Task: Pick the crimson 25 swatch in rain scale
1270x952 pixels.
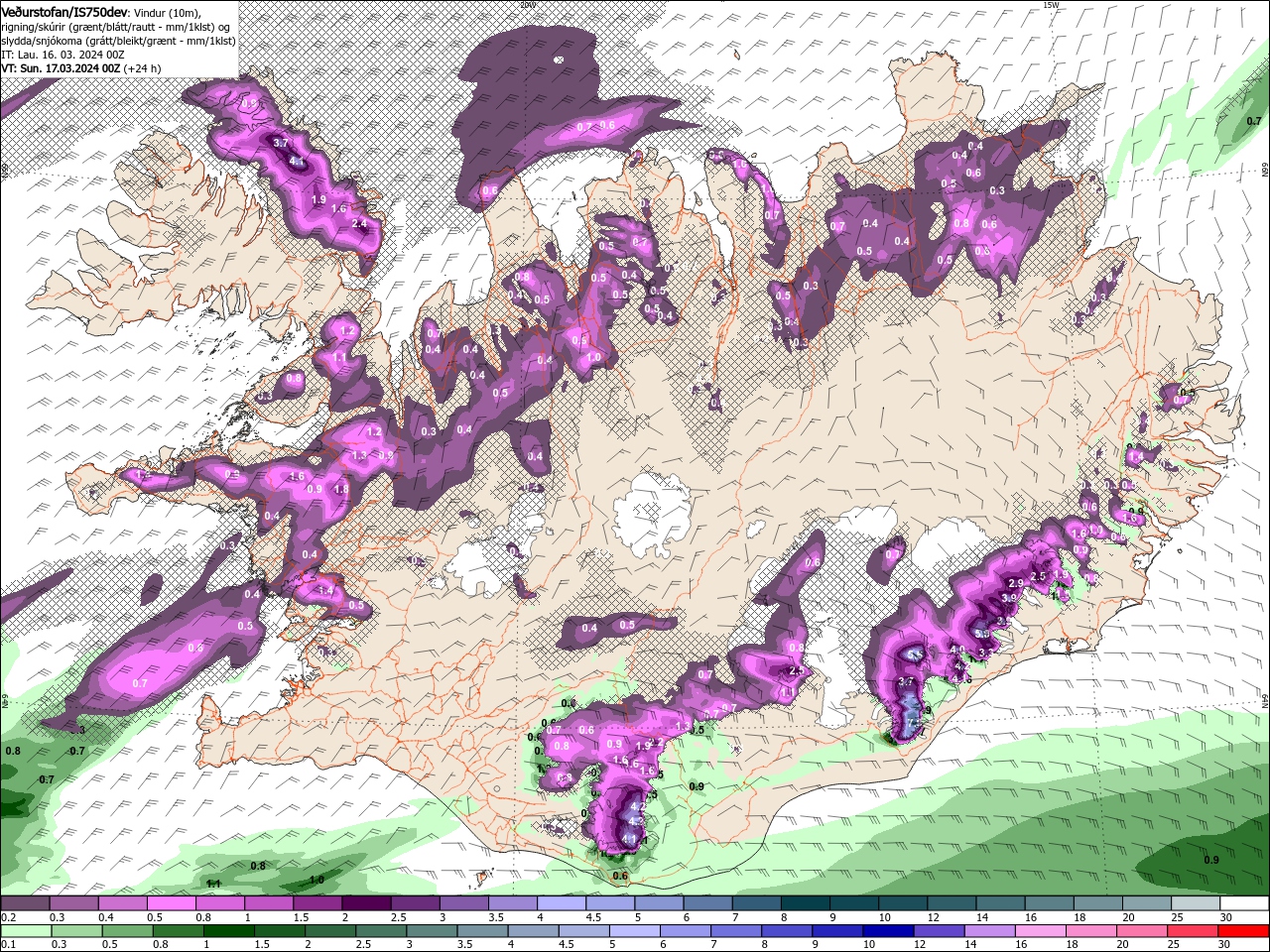Action: [1195, 931]
